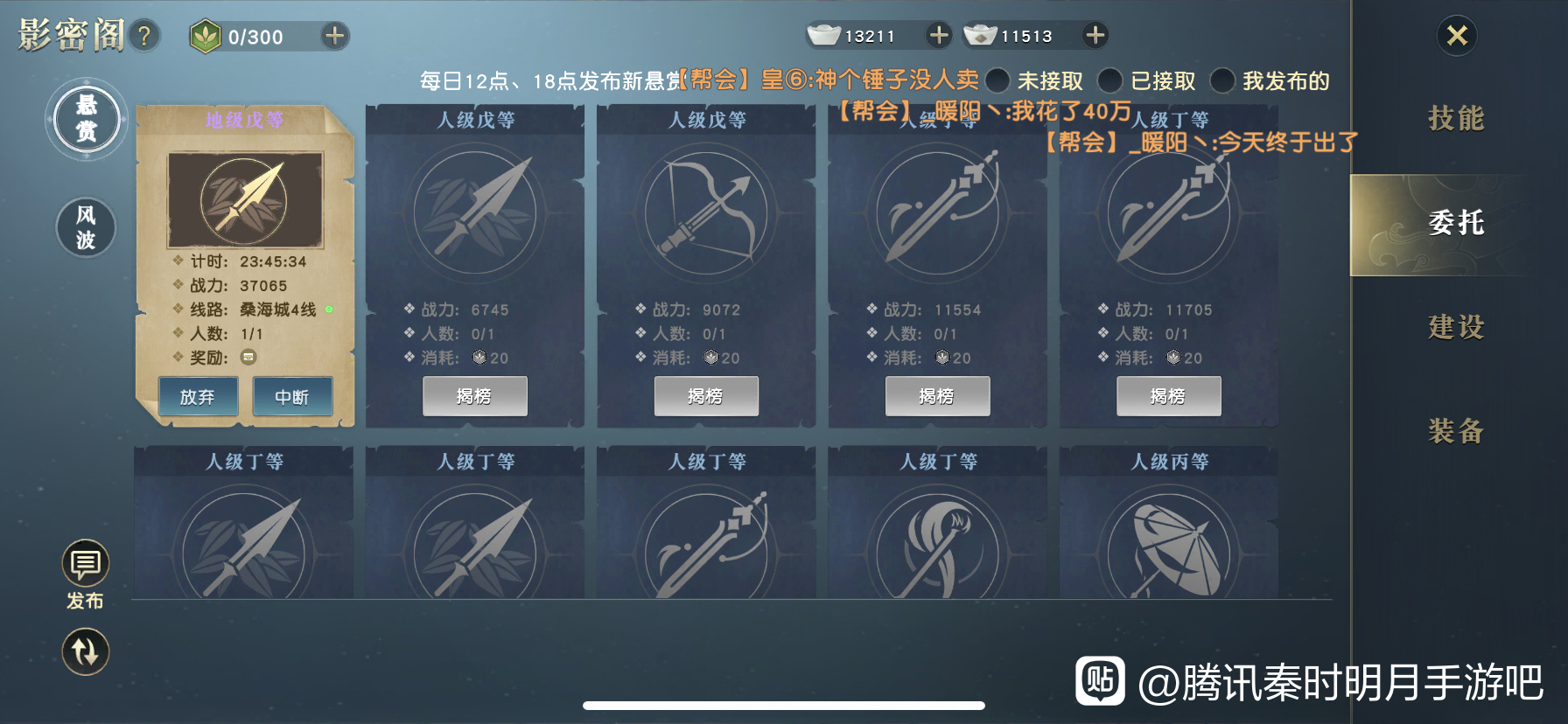Select the 未接取 filter radio button

(x=997, y=80)
